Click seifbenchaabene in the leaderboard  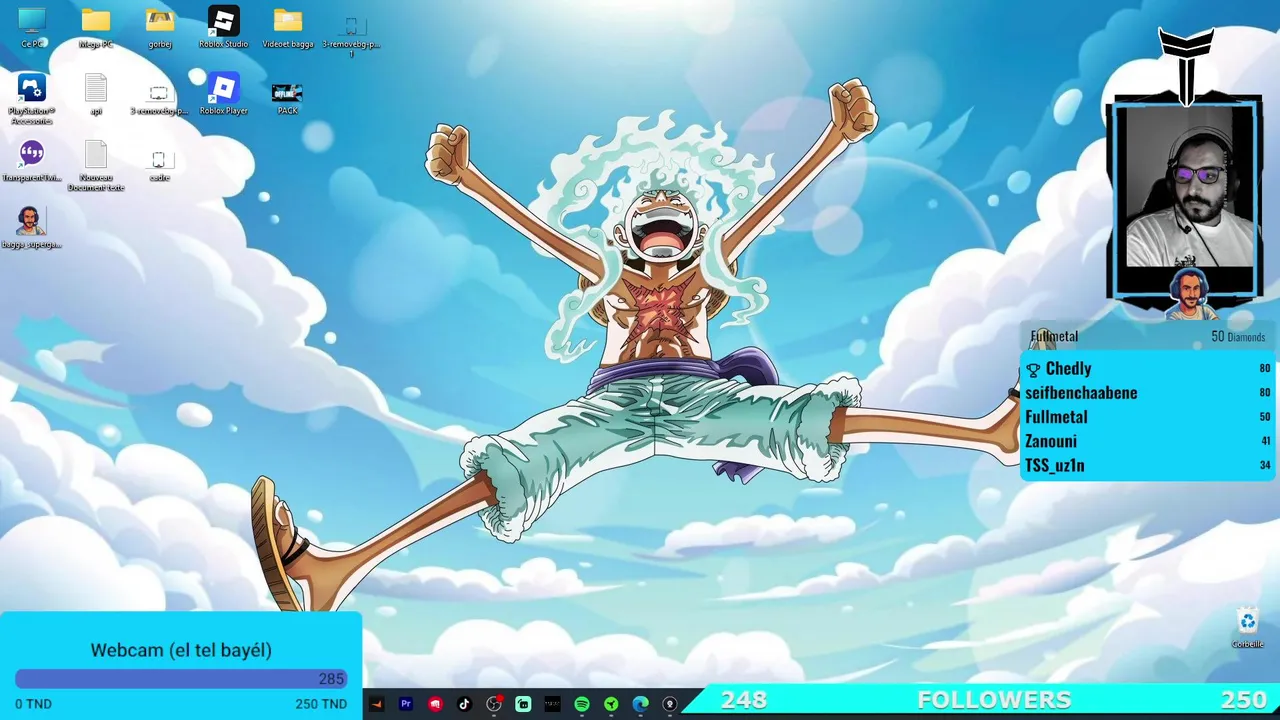coord(1081,393)
